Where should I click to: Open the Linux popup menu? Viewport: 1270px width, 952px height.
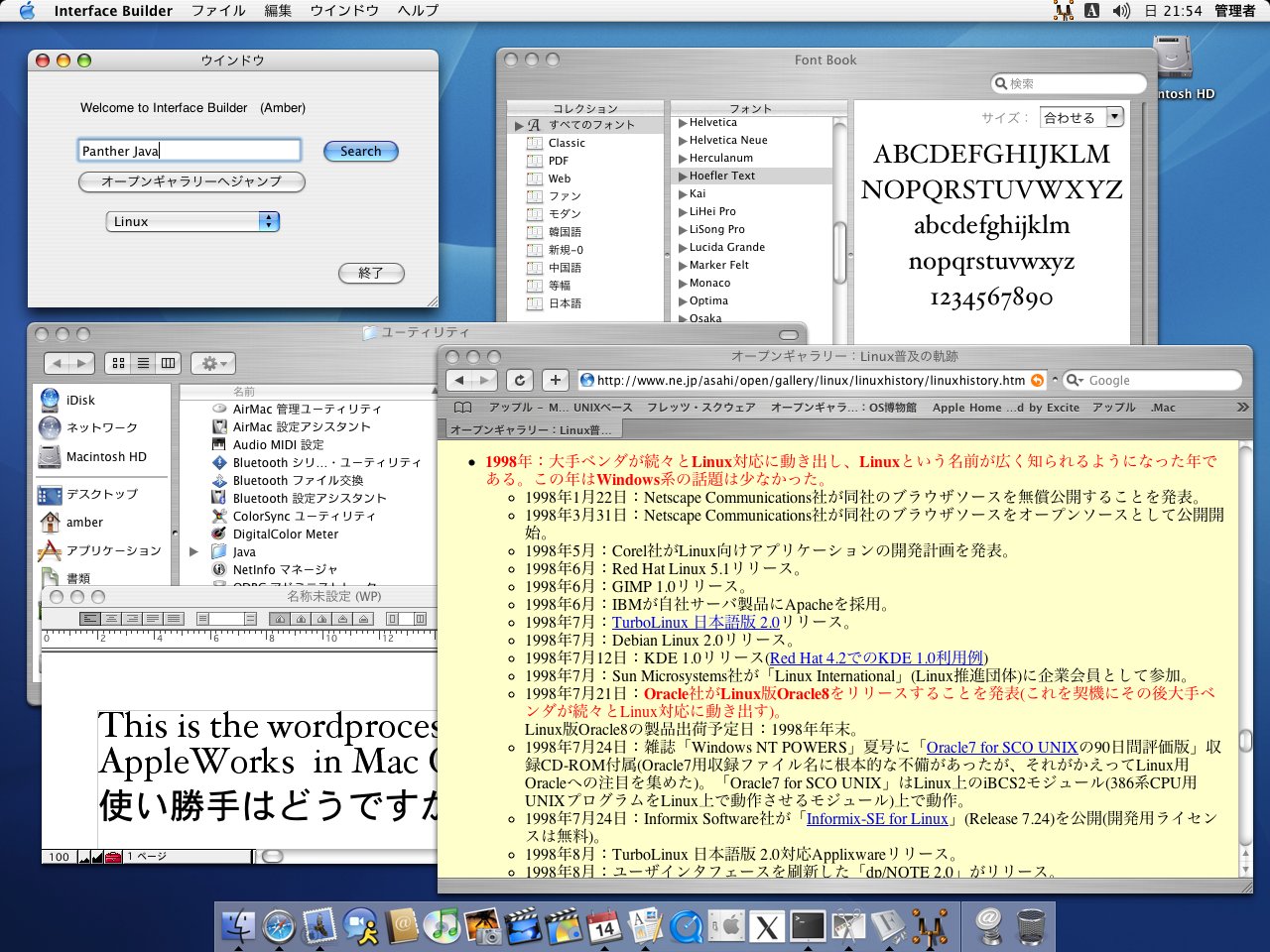click(192, 222)
